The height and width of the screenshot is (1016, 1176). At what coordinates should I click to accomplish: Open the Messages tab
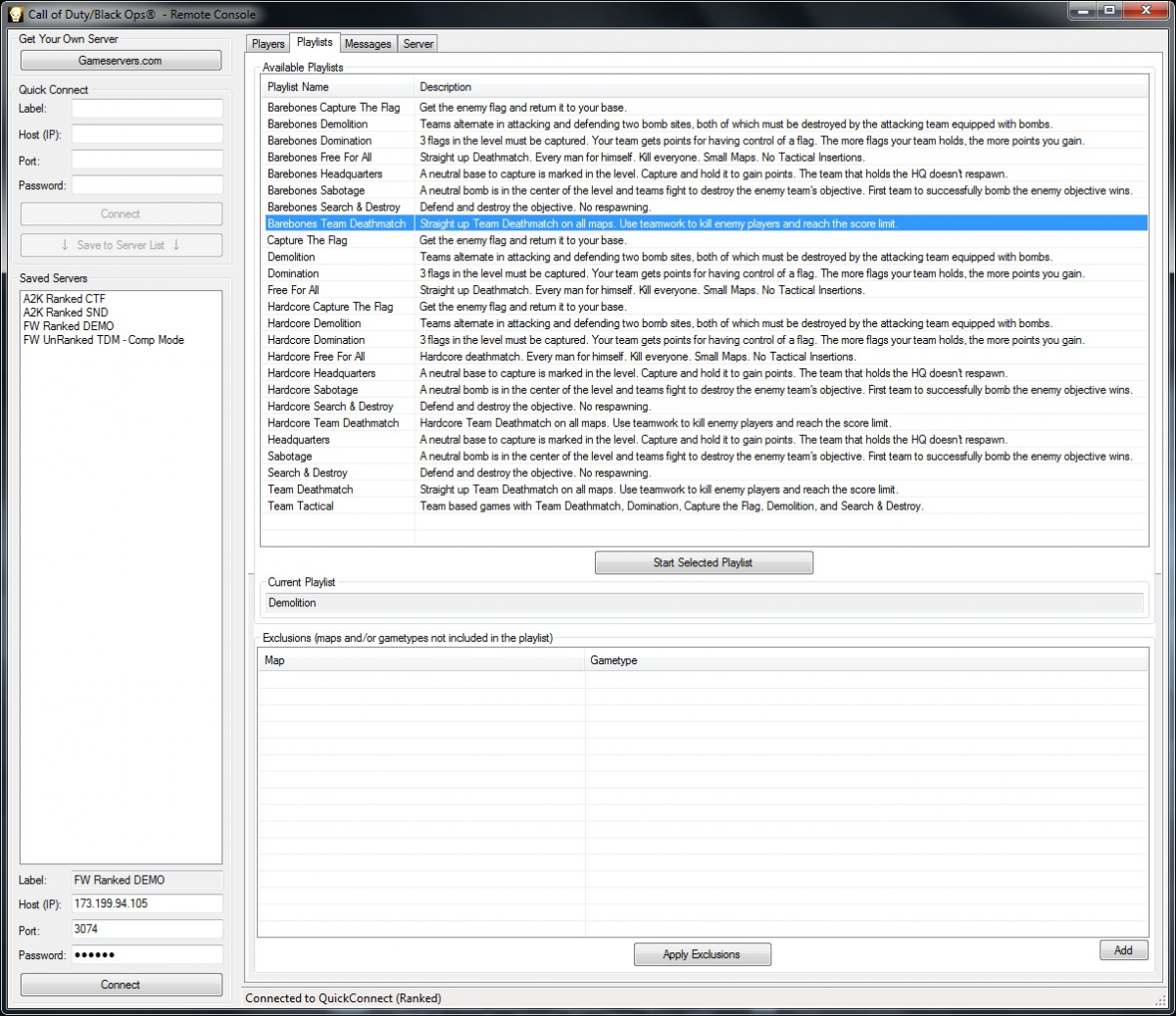coord(367,44)
